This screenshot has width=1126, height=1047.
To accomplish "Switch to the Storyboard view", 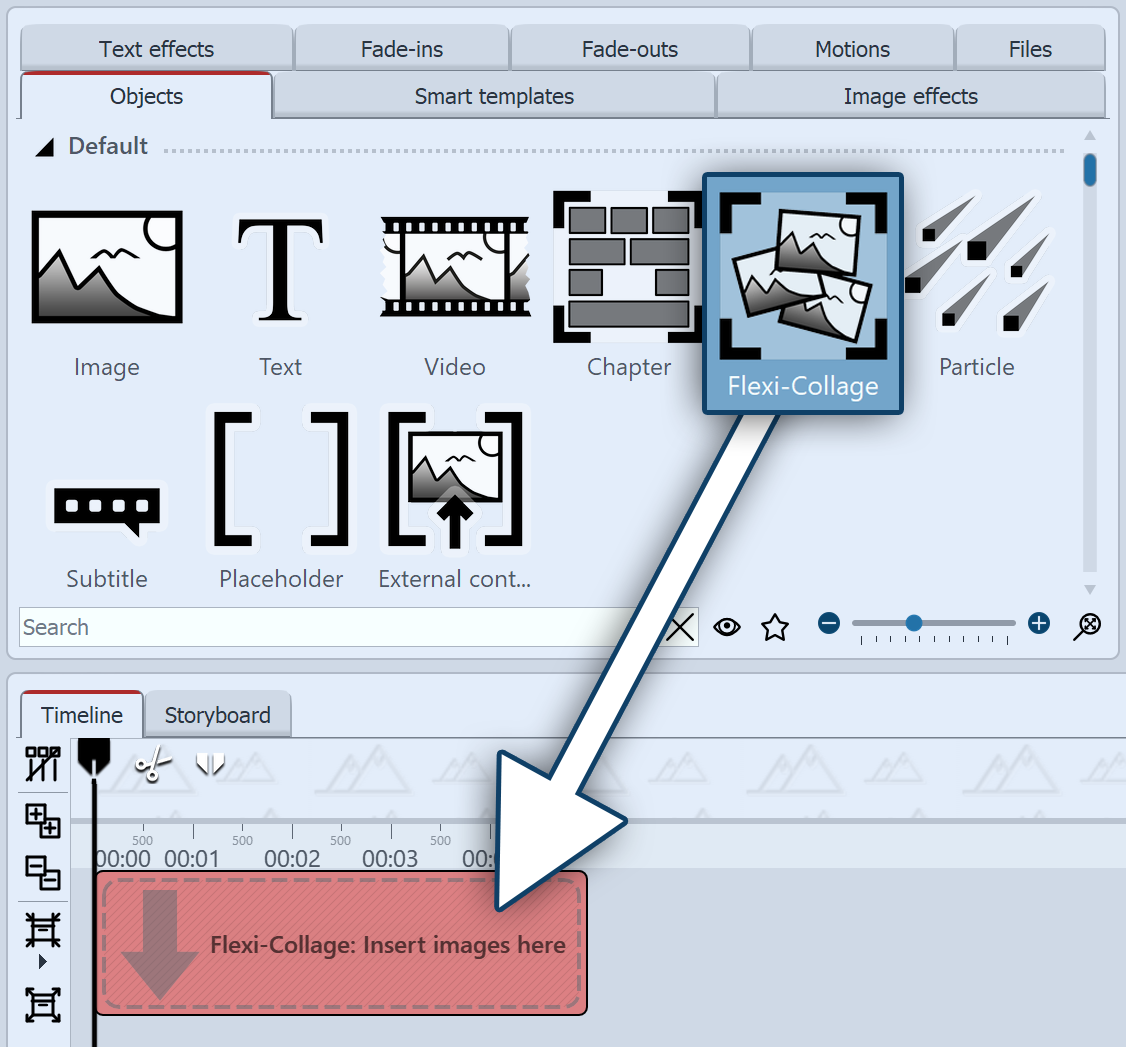I will pos(217,715).
